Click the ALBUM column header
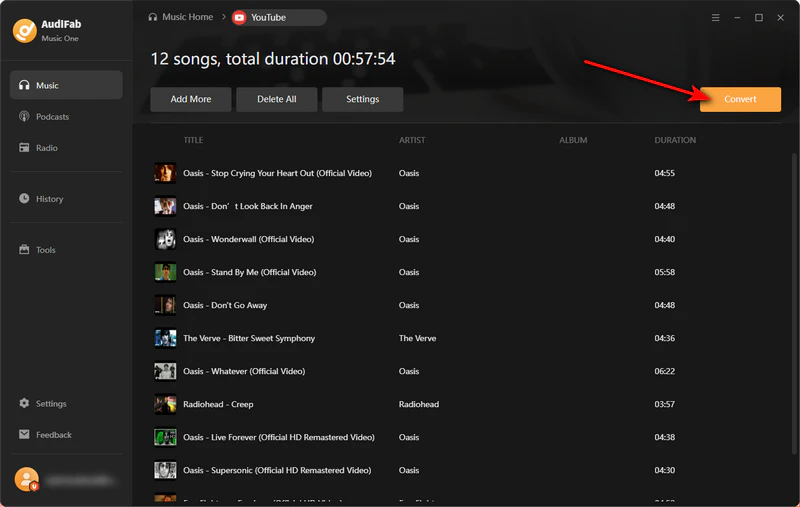Viewport: 800px width, 507px height. [x=573, y=140]
